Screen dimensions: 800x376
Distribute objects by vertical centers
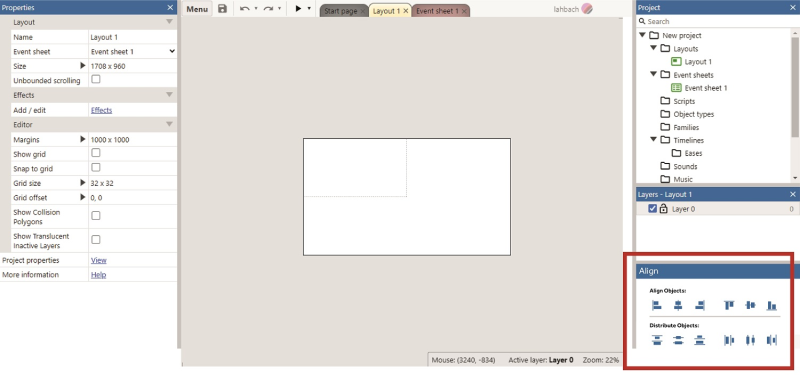[678, 340]
